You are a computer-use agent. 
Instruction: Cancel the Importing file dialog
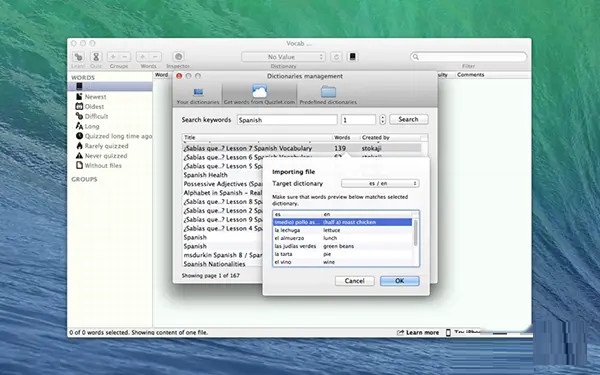[x=354, y=281]
